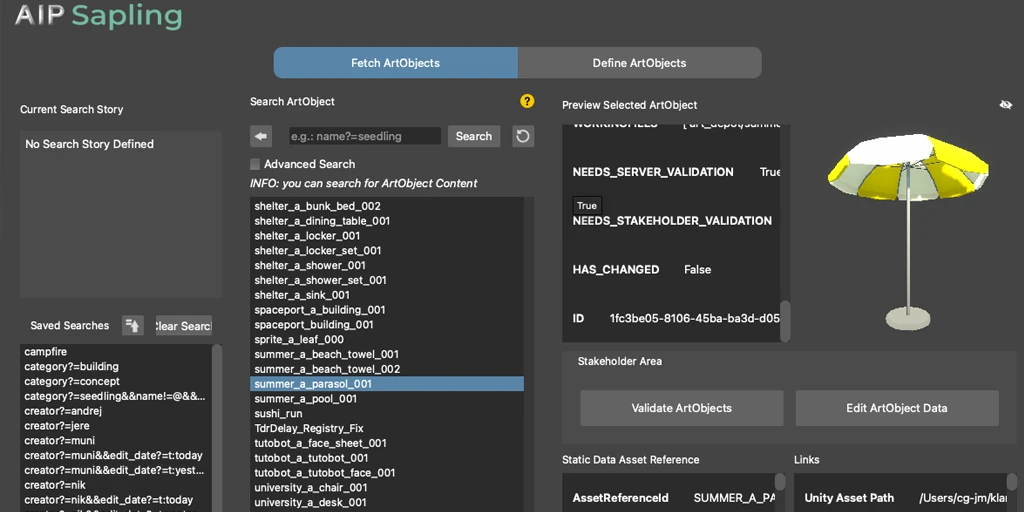The height and width of the screenshot is (512, 1024).
Task: Select summer_a_beach_towel_001 in the list
Action: (x=387, y=354)
